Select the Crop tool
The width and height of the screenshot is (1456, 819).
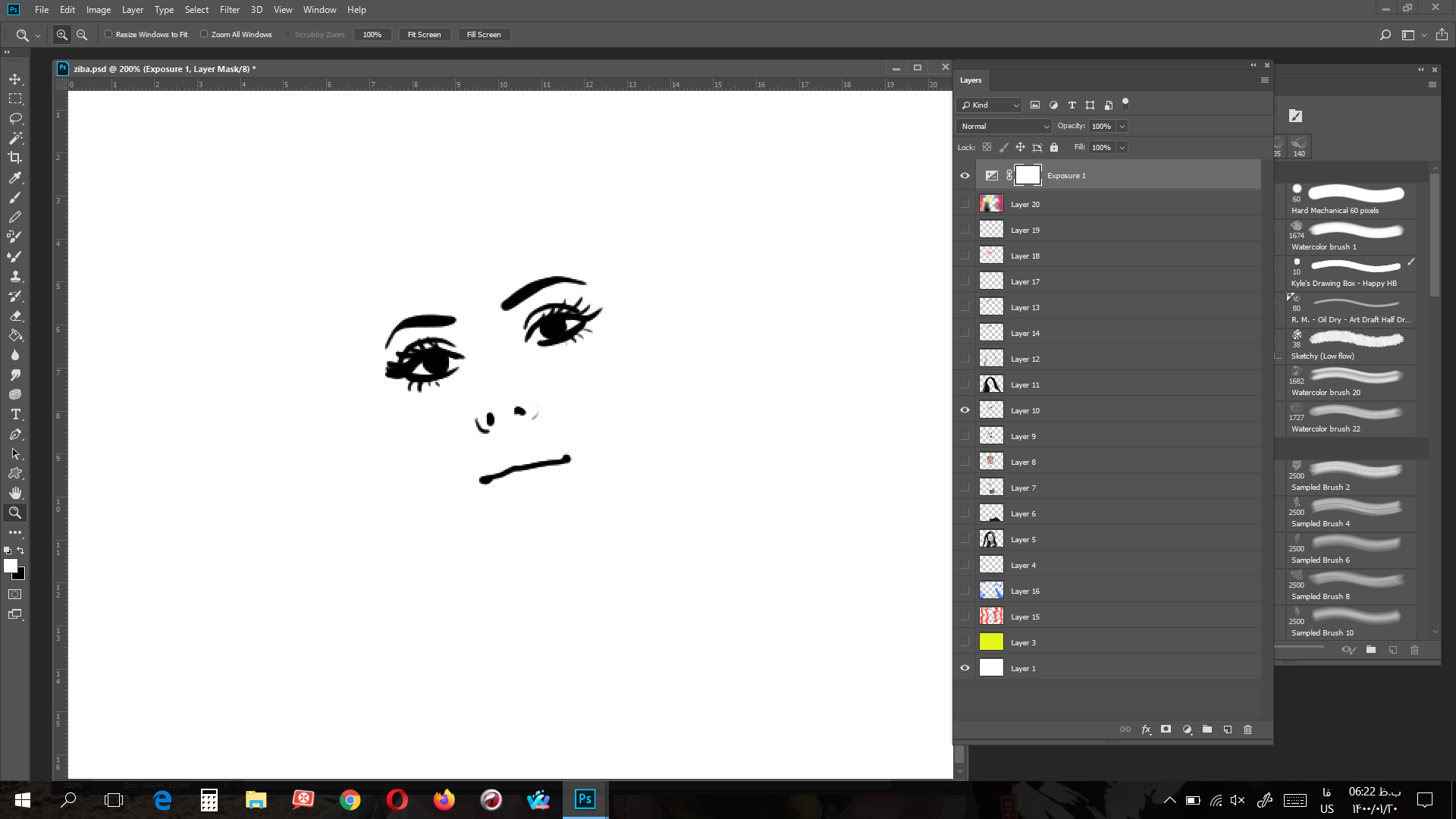point(15,158)
